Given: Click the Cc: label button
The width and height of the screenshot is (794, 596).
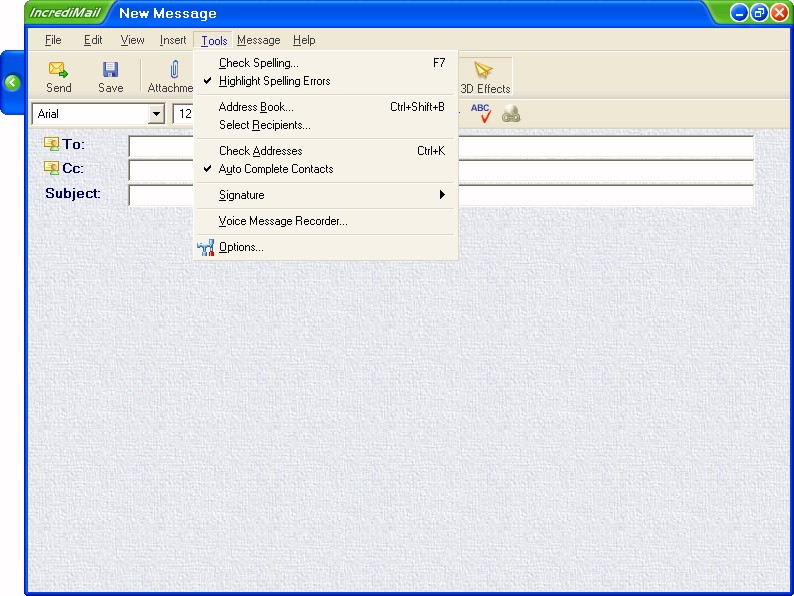Looking at the screenshot, I should (72, 168).
